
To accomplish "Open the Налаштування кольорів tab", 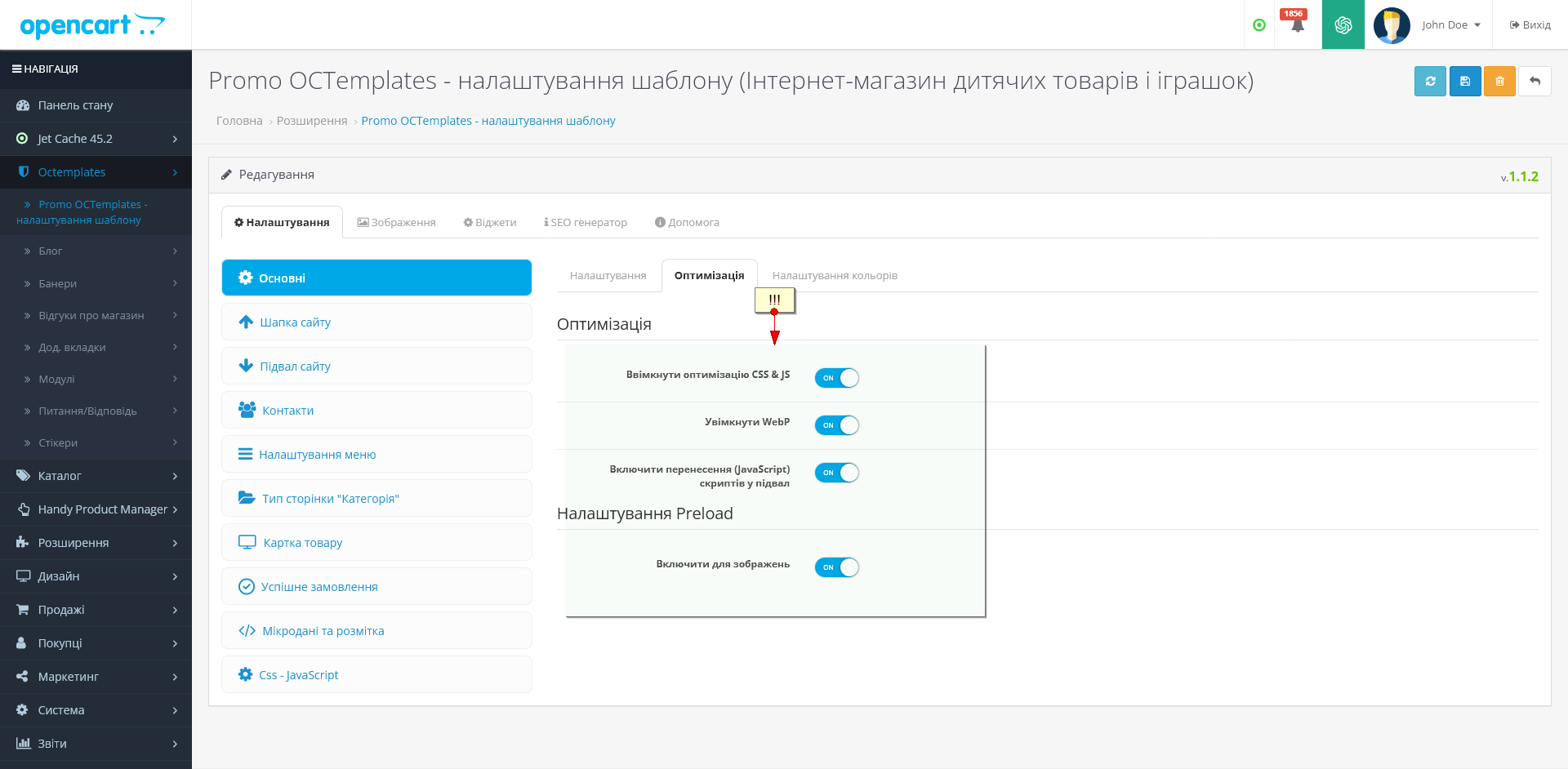I will click(835, 276).
